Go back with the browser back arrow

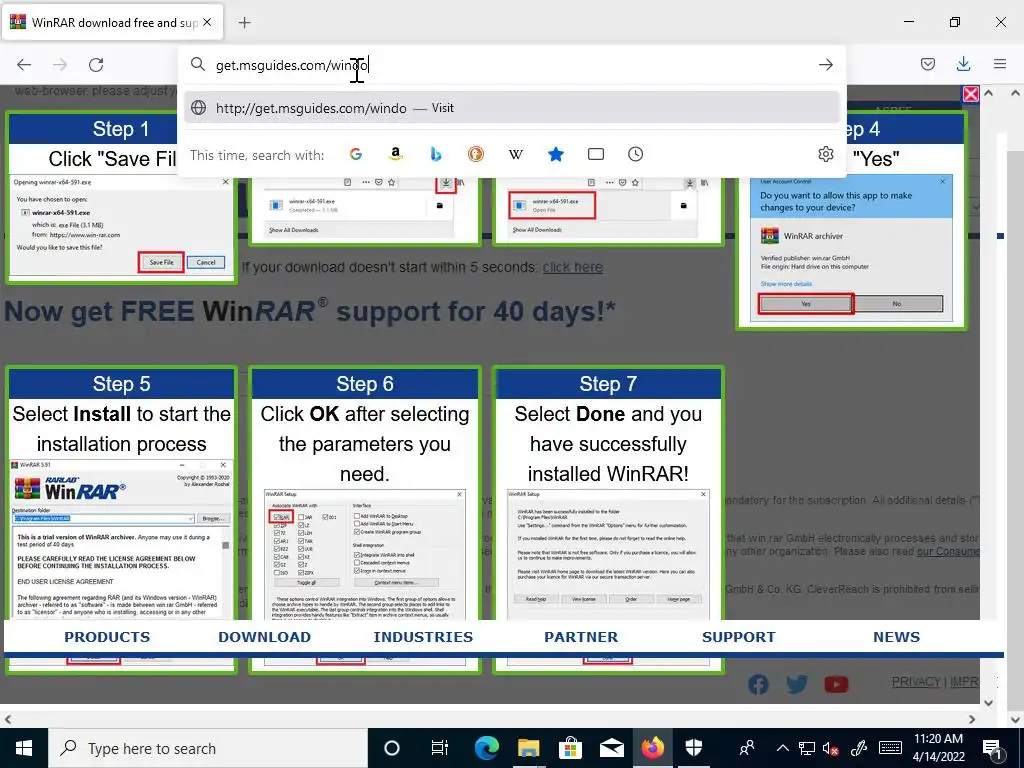[x=24, y=65]
